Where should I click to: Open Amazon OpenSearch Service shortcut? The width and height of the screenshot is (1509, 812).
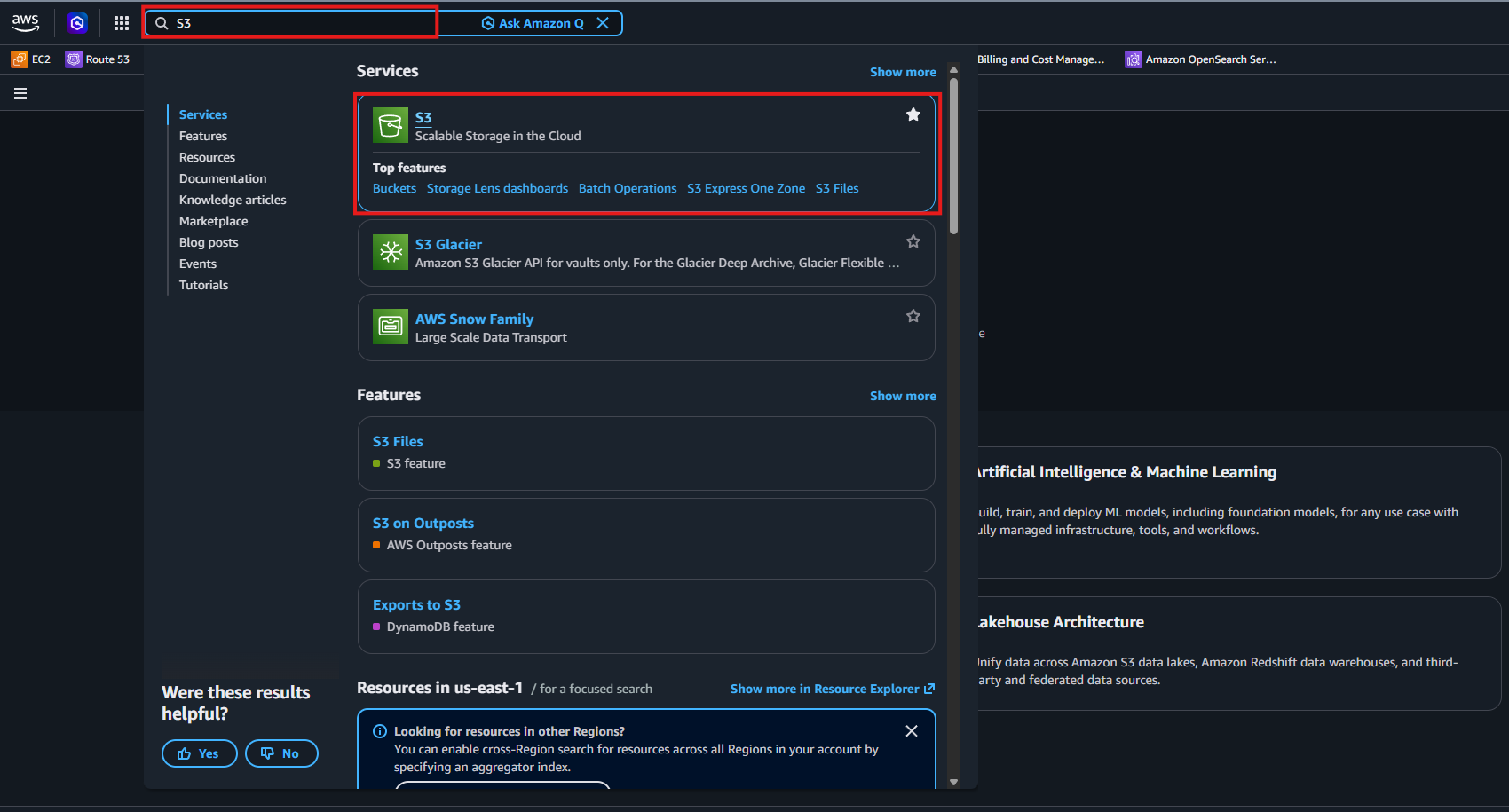tap(1201, 59)
